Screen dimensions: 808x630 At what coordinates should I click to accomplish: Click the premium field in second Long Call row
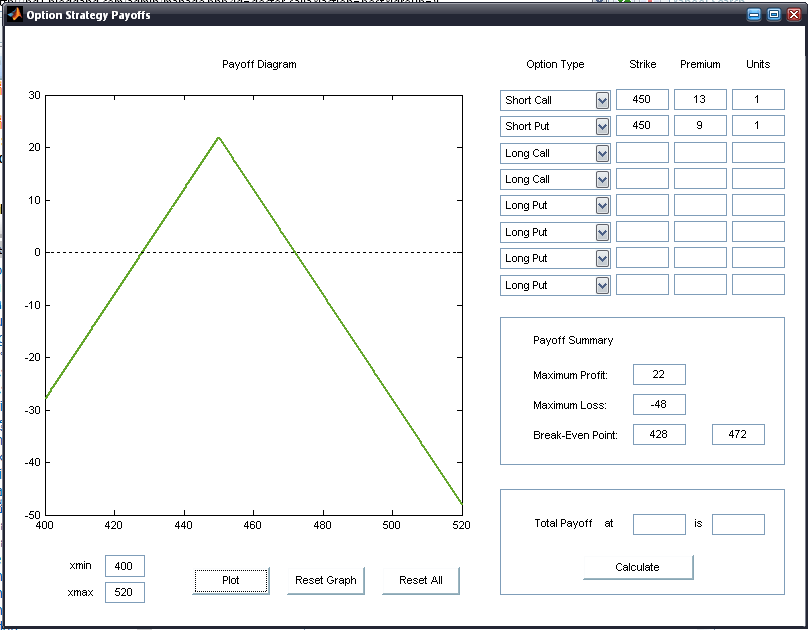click(x=700, y=179)
